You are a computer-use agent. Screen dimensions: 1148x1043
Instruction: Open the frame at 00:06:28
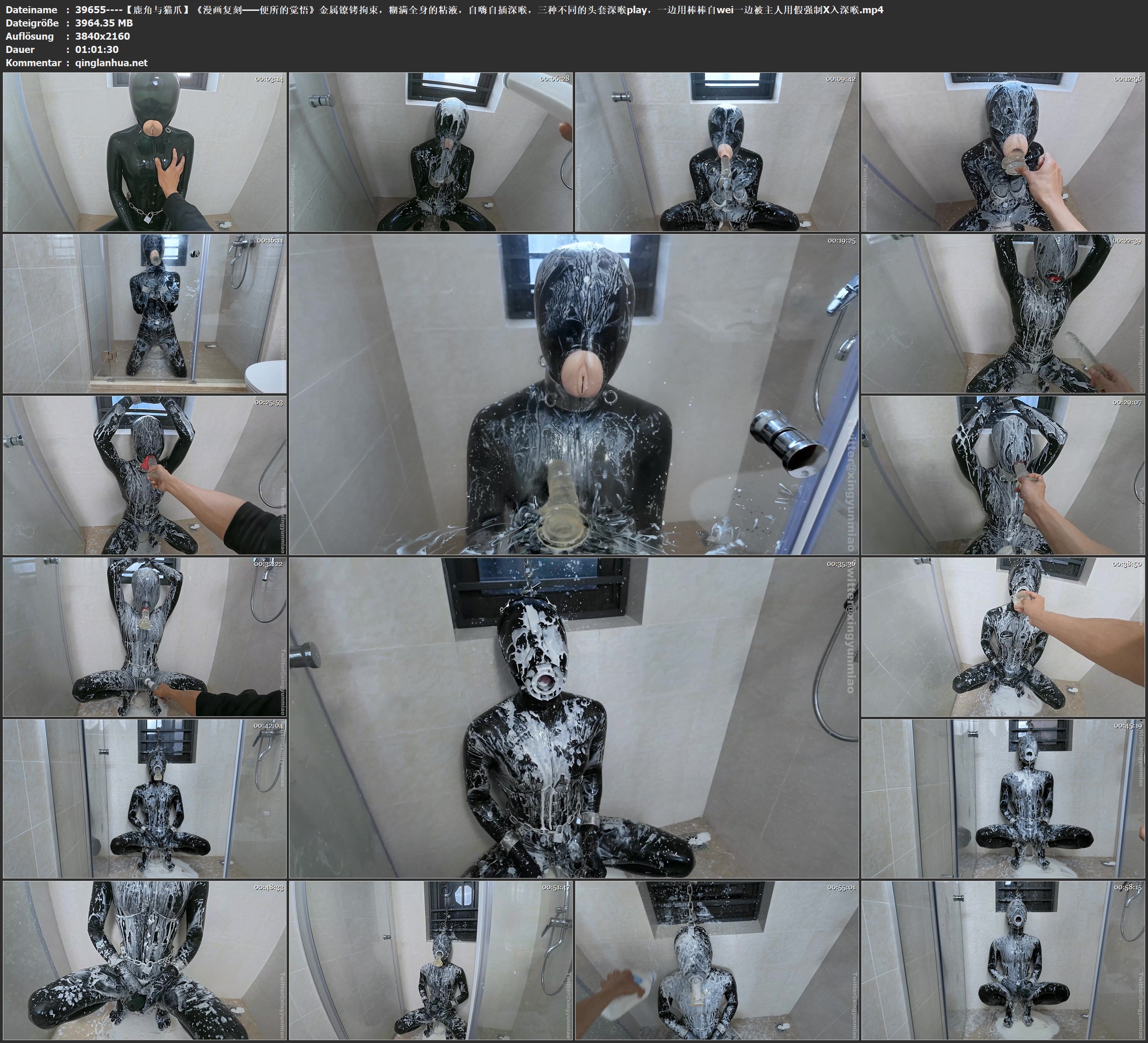tap(431, 151)
